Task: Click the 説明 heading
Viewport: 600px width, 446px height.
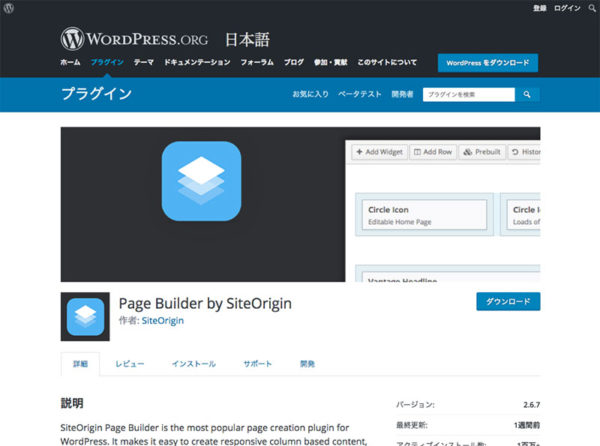Action: [72, 403]
